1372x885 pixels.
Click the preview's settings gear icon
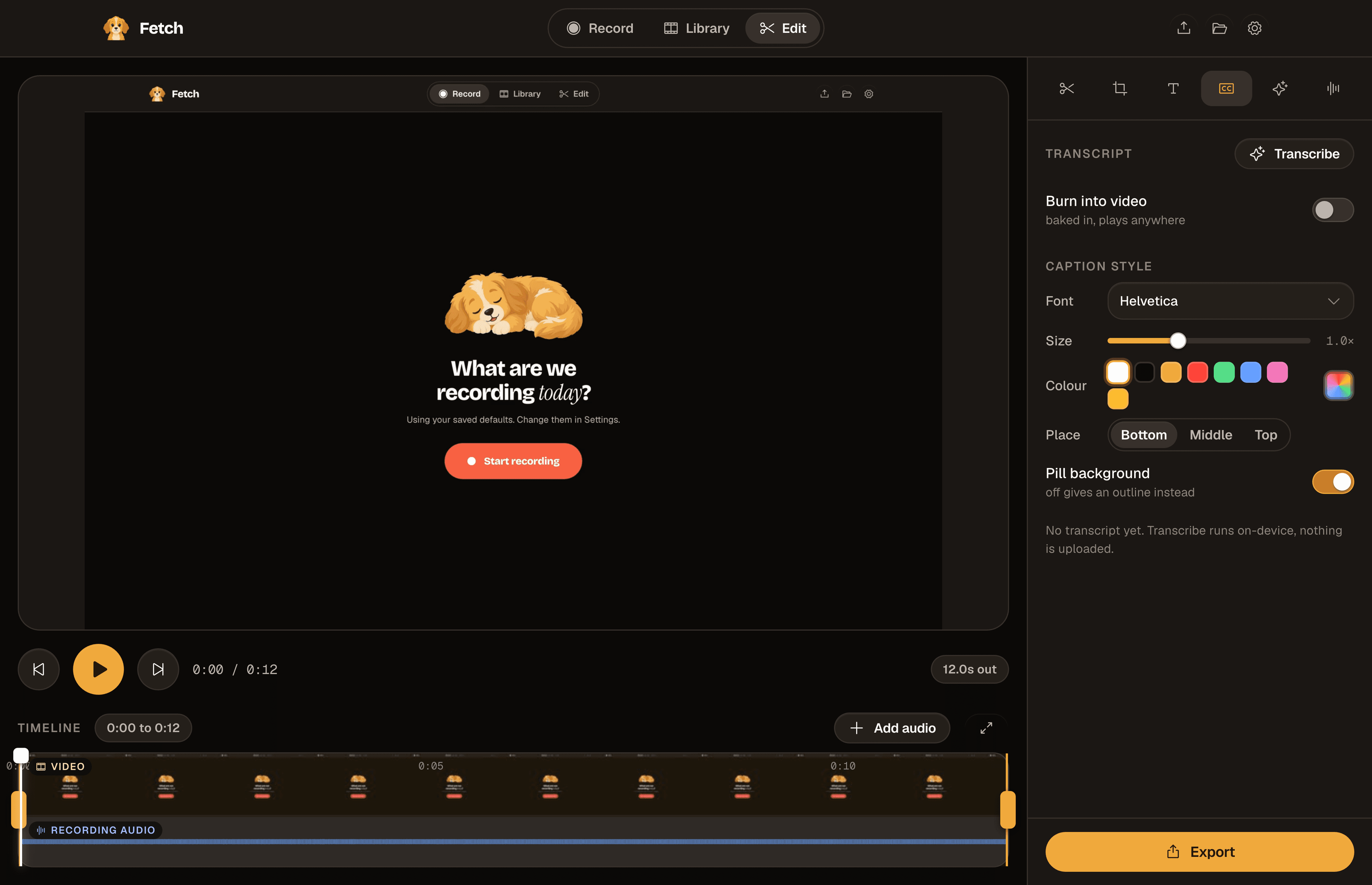click(869, 94)
